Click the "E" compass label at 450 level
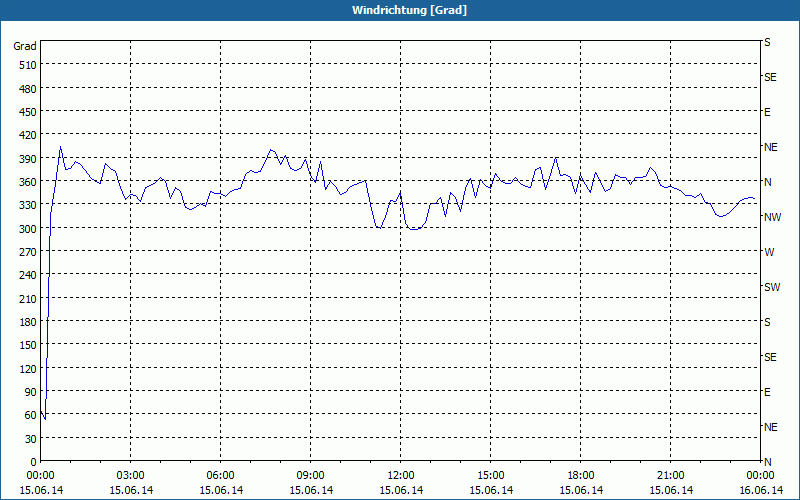The height and width of the screenshot is (500, 800). pyautogui.click(x=767, y=112)
